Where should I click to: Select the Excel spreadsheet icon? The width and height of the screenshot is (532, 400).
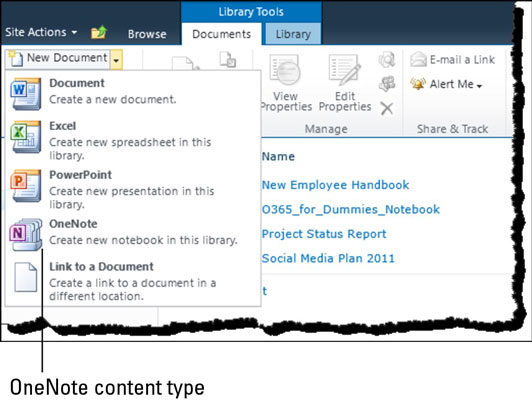tap(26, 137)
